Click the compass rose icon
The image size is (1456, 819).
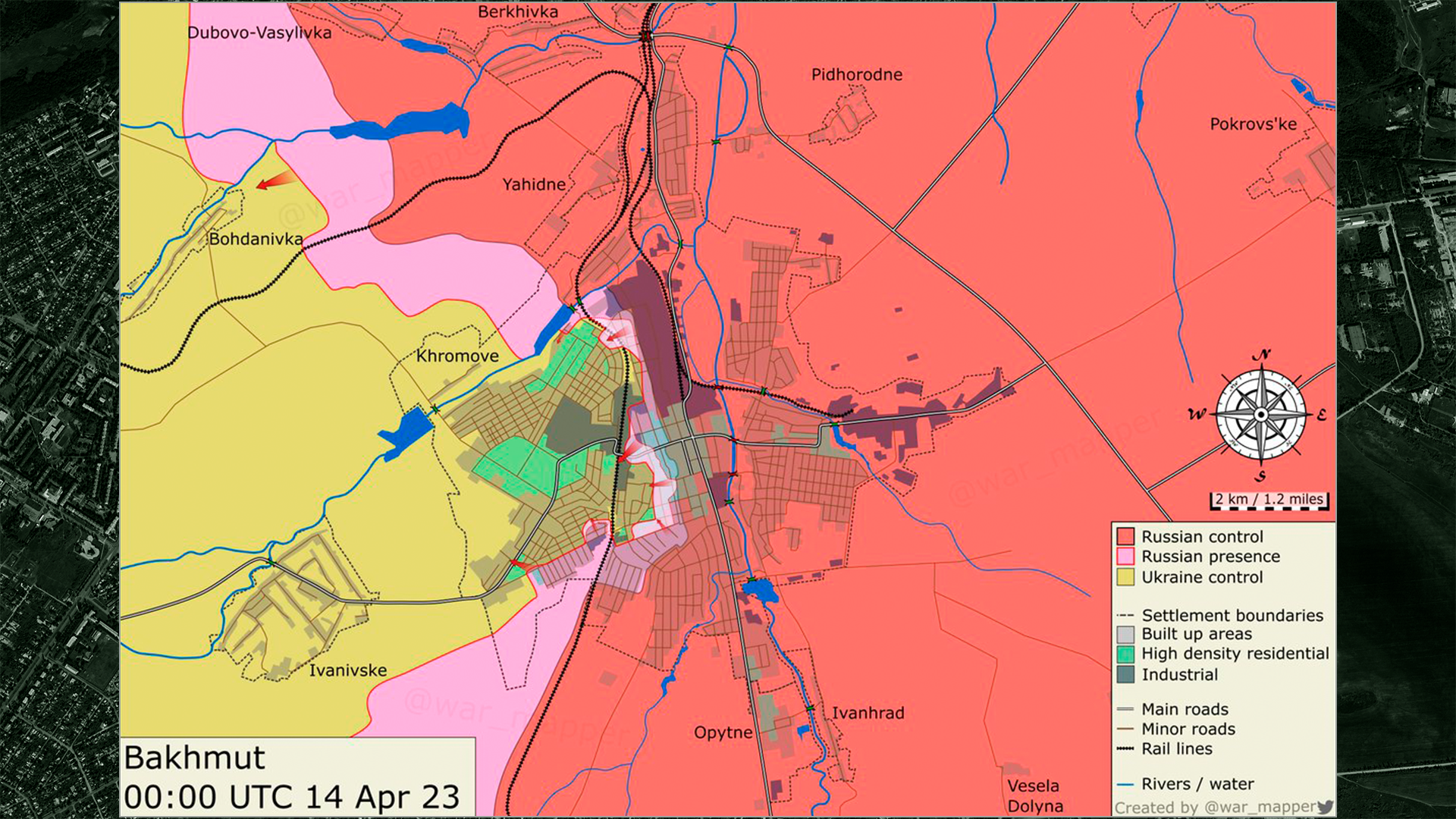[x=1260, y=415]
